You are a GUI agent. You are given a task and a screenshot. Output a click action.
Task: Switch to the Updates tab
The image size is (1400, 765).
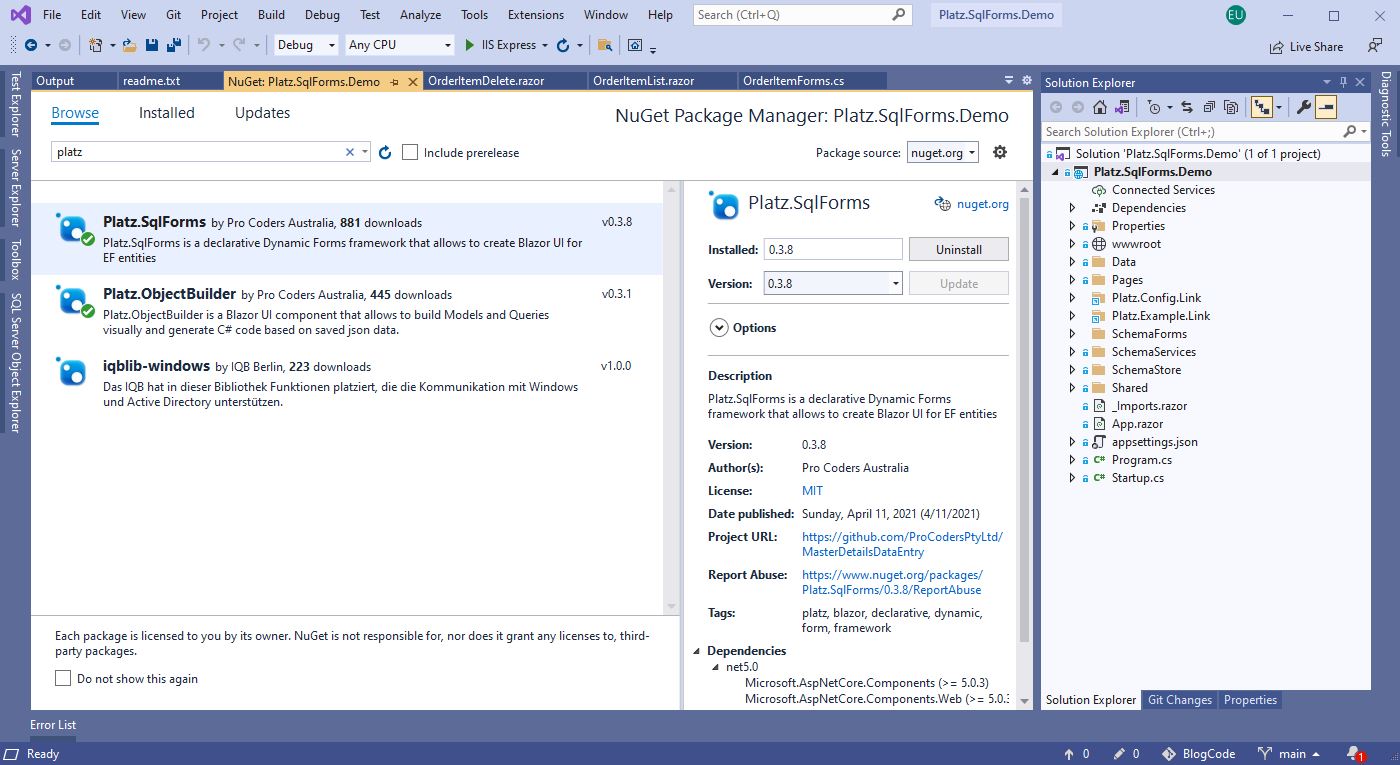coord(262,113)
